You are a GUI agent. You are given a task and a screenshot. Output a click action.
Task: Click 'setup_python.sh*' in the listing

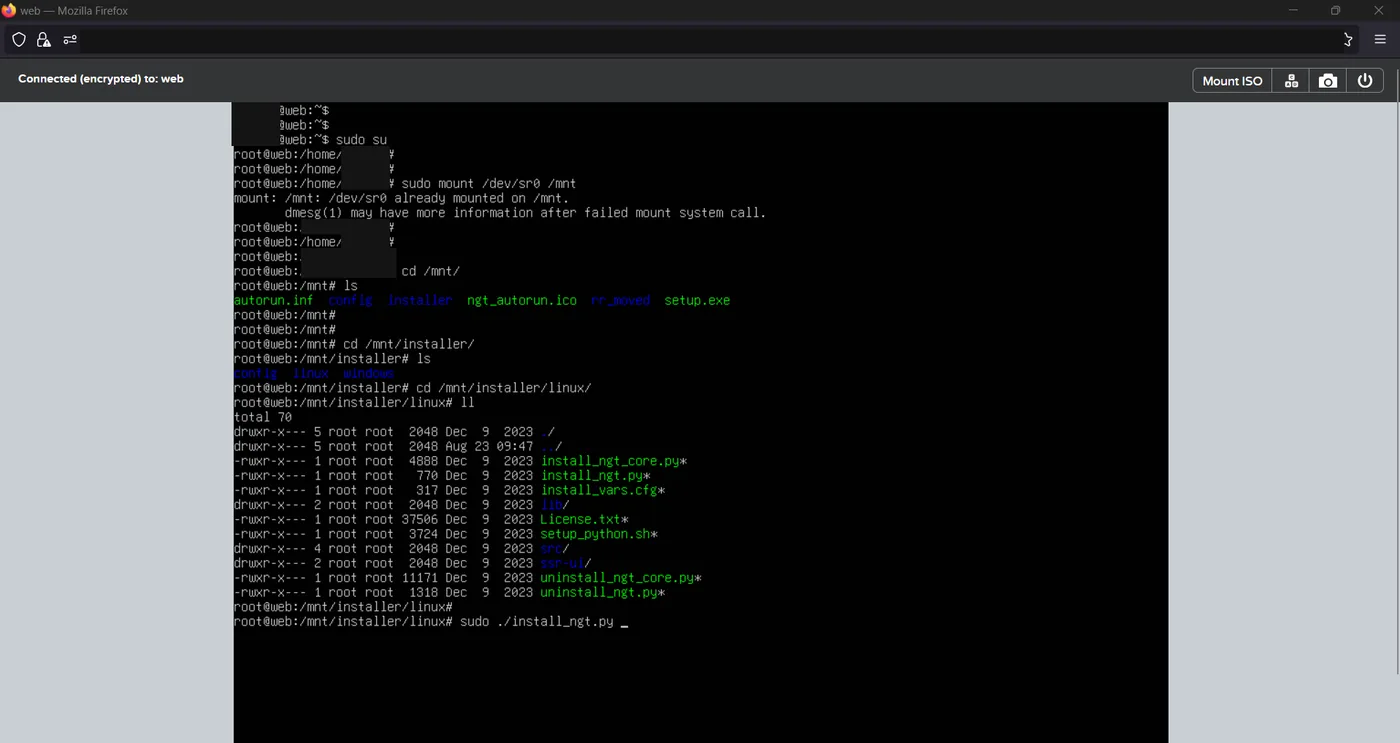(599, 534)
